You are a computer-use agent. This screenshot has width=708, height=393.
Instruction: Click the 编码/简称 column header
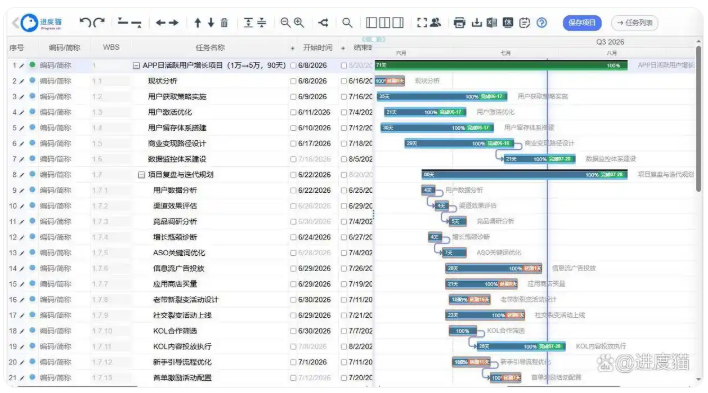click(x=65, y=48)
